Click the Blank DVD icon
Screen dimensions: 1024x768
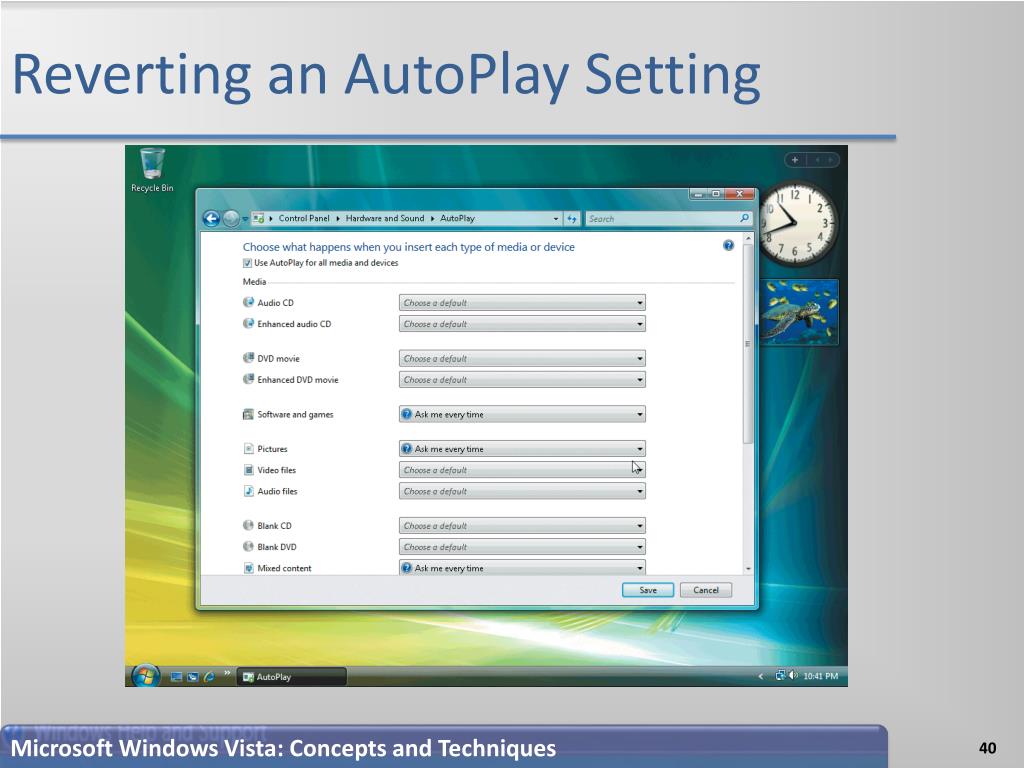coord(248,547)
